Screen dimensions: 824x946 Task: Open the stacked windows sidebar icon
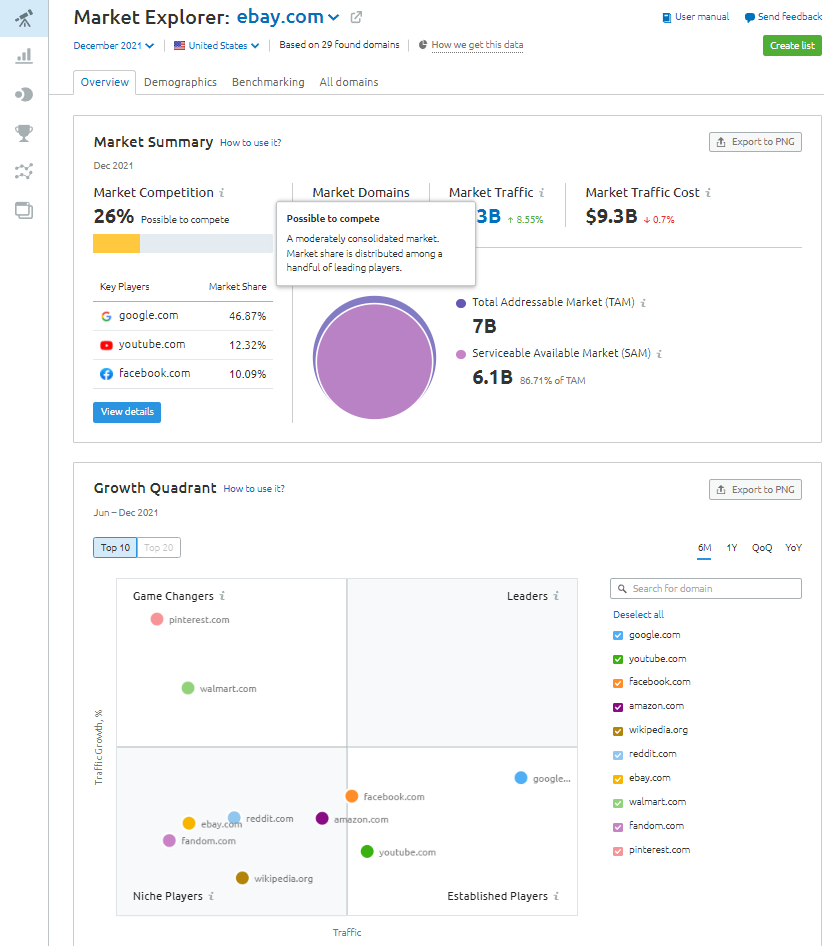tap(24, 210)
